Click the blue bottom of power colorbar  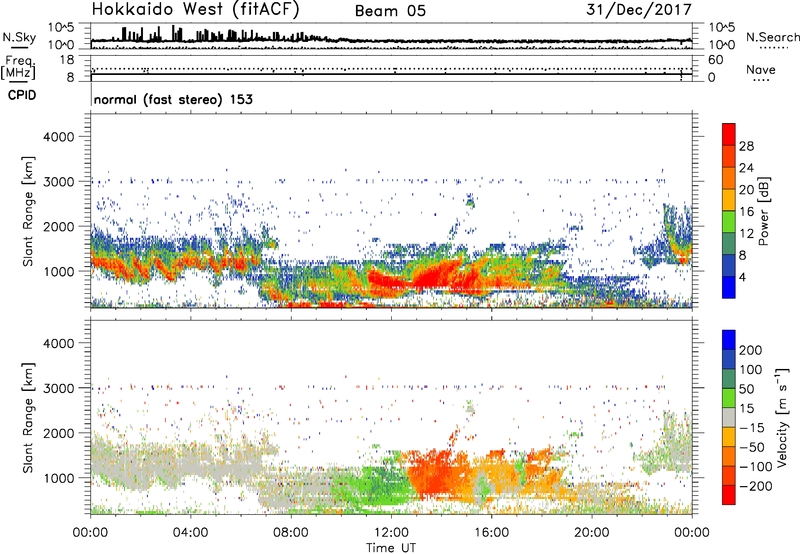pos(729,287)
